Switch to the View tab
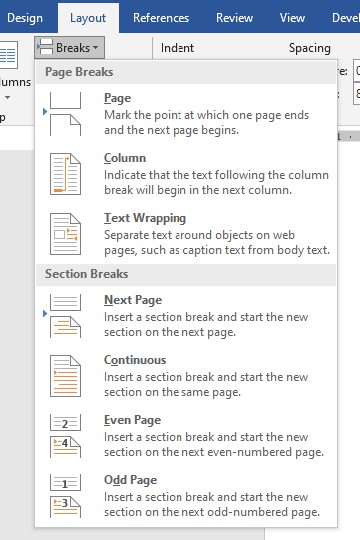This screenshot has width=360, height=540. tap(292, 18)
